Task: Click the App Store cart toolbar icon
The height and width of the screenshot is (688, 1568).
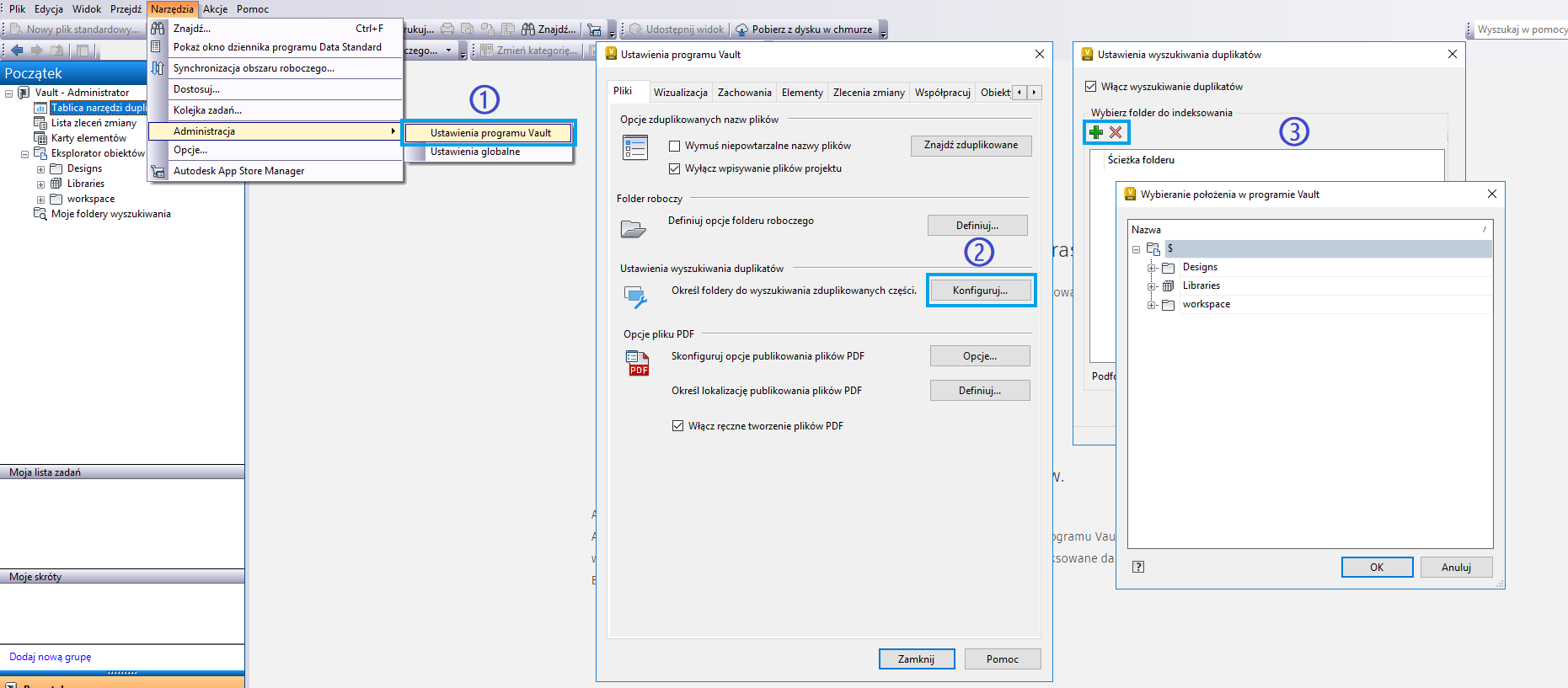Action: tap(594, 29)
